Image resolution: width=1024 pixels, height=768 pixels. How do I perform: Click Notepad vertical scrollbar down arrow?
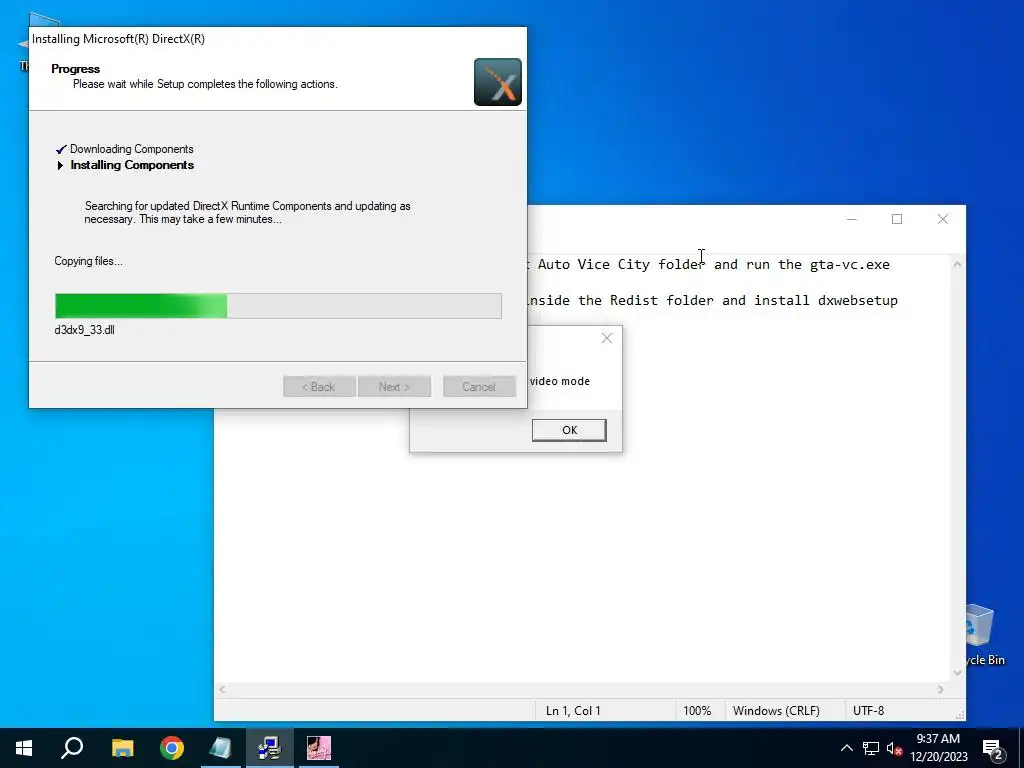pyautogui.click(x=957, y=673)
